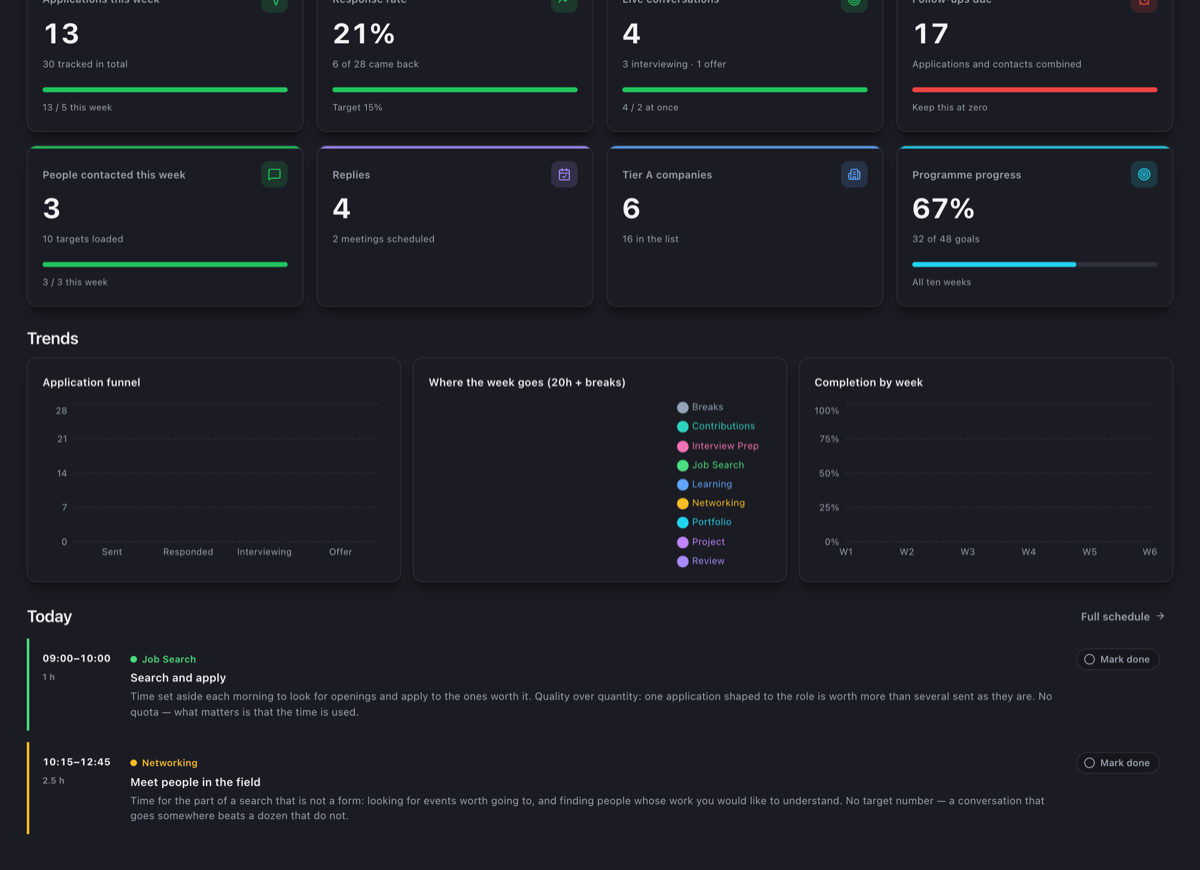Click the Today section heading
The height and width of the screenshot is (870, 1200).
(50, 616)
